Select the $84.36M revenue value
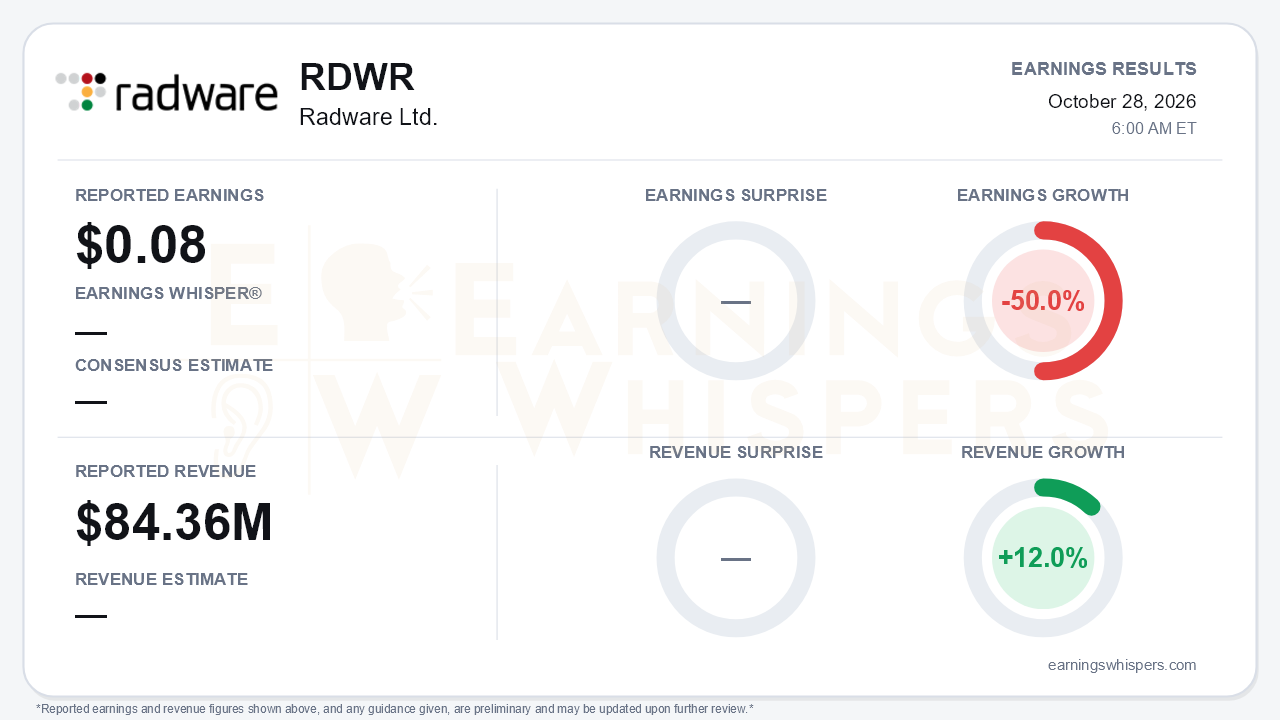 [x=174, y=522]
